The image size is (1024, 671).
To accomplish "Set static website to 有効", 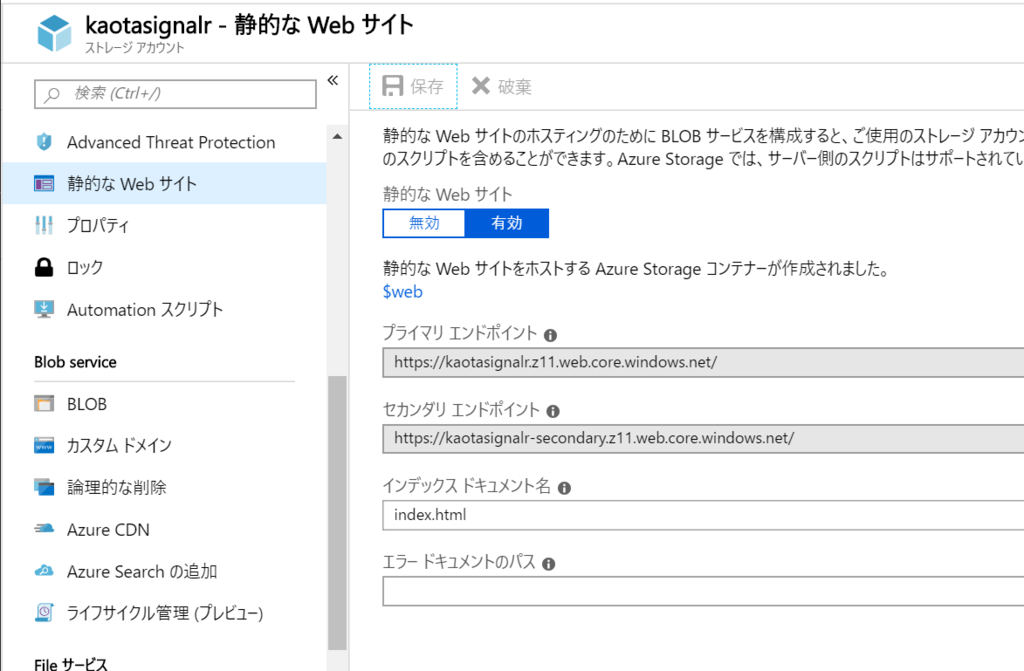I will 507,223.
